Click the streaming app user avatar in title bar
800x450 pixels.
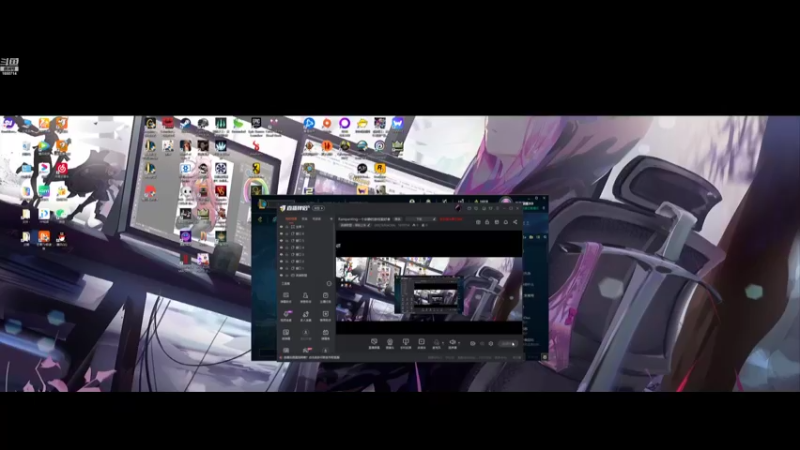[458, 208]
